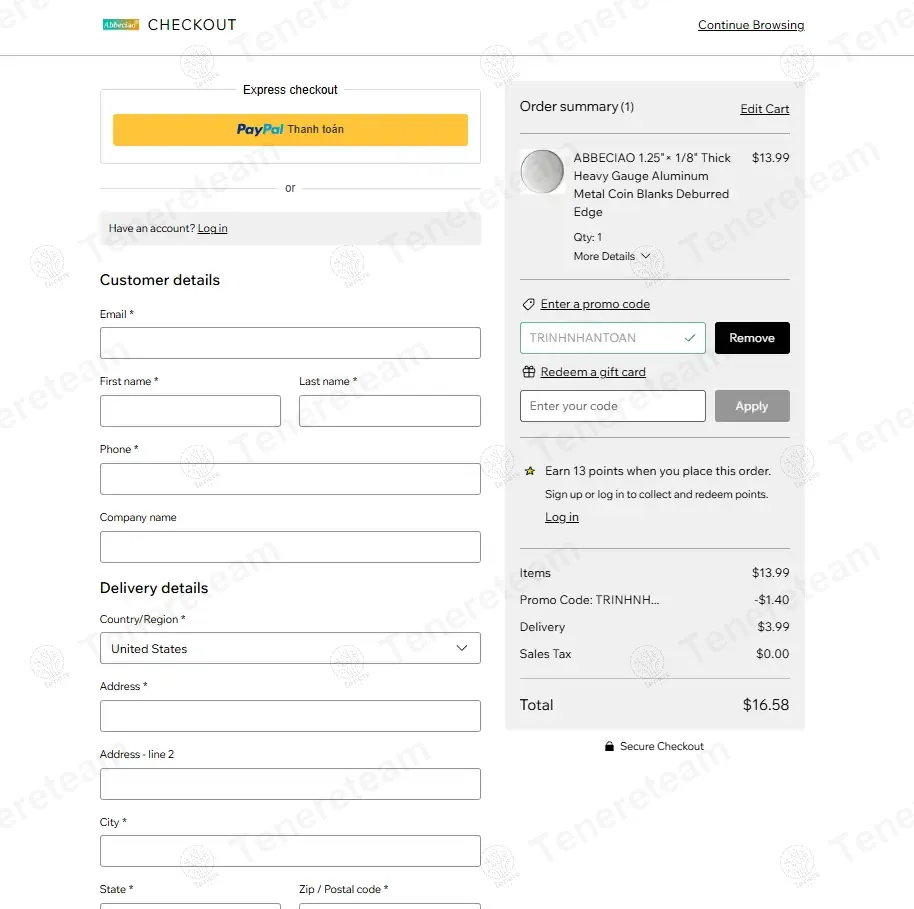Click the ABBECIAO product title text
This screenshot has width=914, height=909.
[x=652, y=185]
